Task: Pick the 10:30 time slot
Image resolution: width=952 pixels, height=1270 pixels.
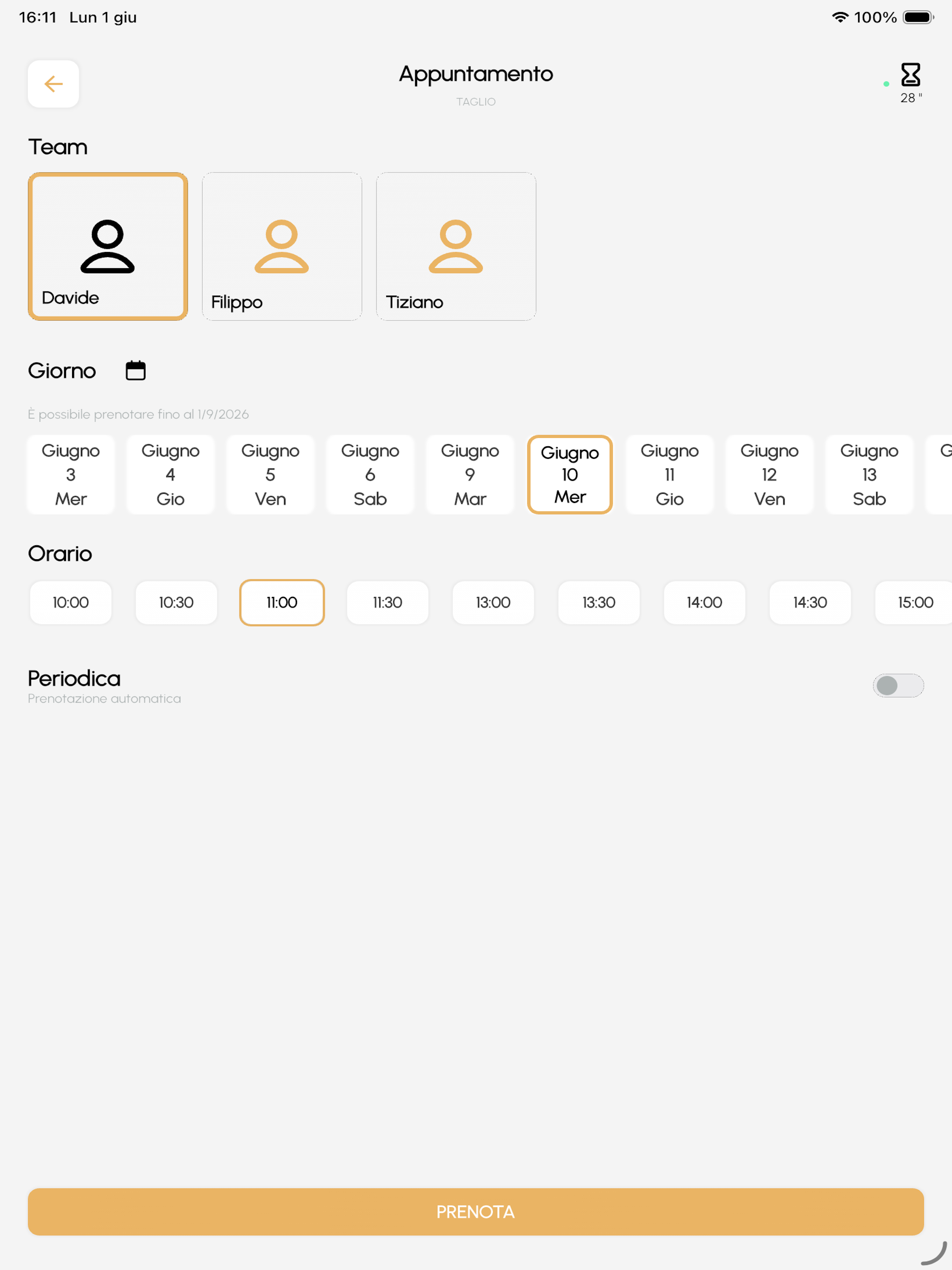Action: [x=176, y=602]
